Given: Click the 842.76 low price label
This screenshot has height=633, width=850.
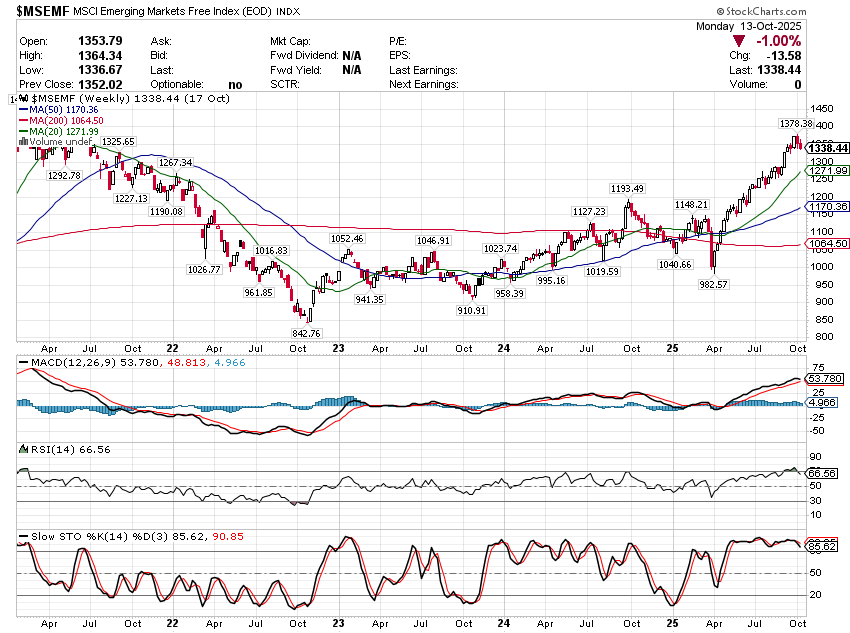Looking at the screenshot, I should coord(304,333).
